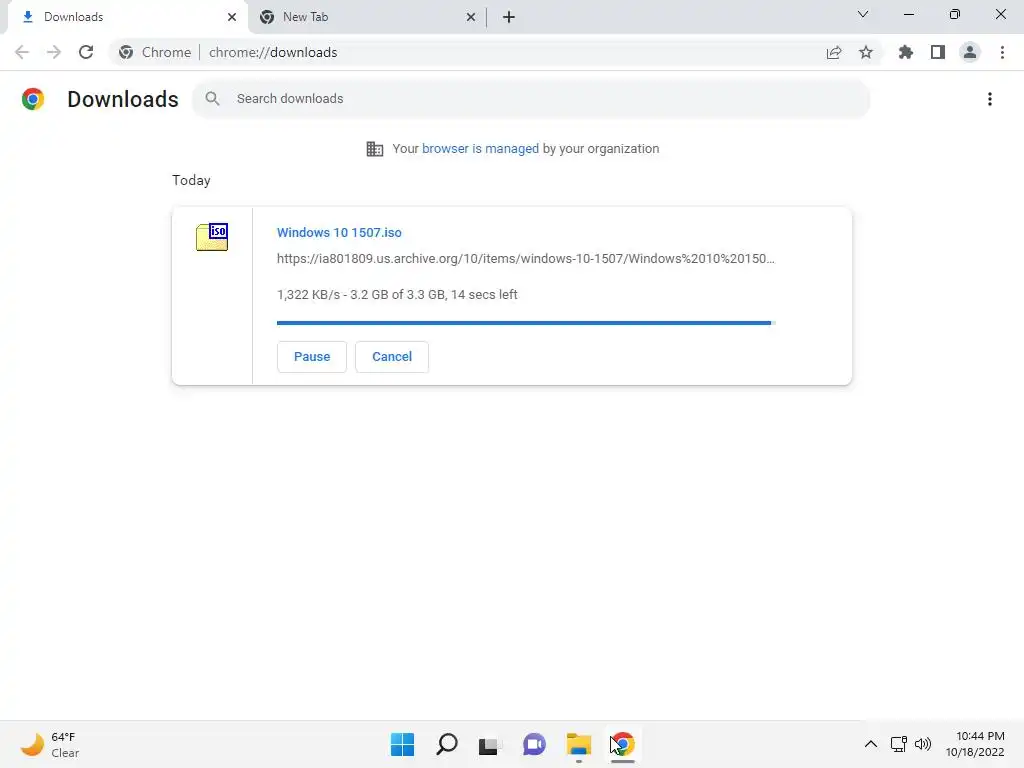Switch to the New Tab tab
1024x768 pixels.
pos(368,17)
